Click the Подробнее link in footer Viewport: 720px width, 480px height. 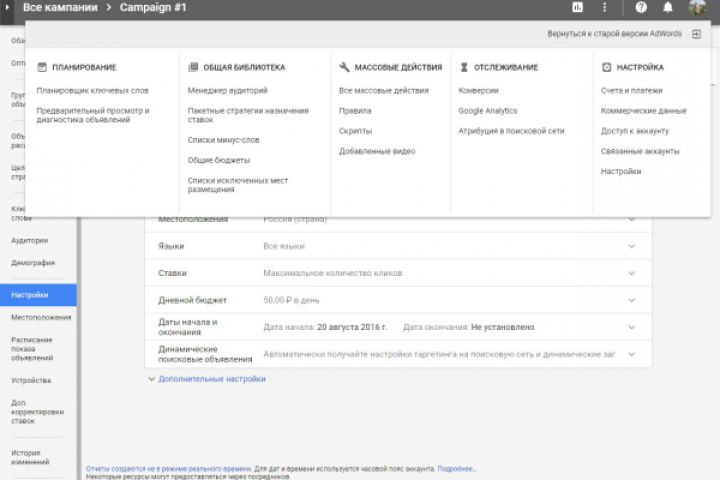455,468
